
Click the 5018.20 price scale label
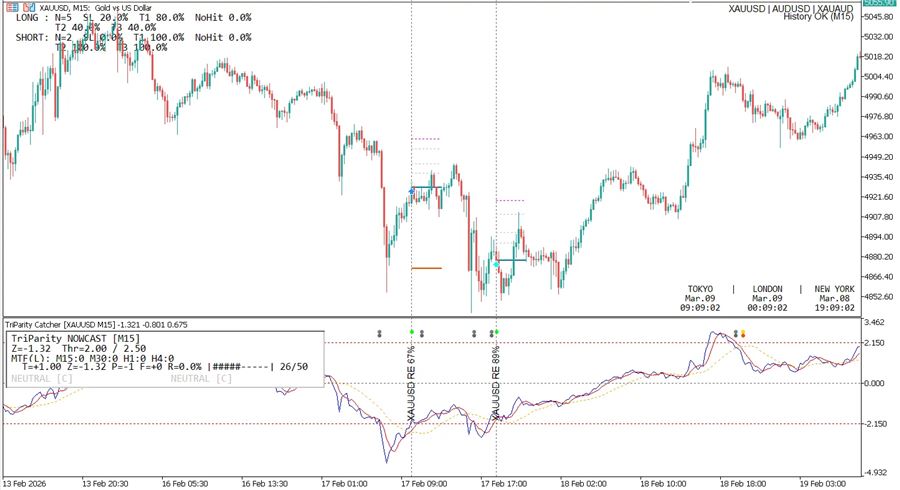878,57
